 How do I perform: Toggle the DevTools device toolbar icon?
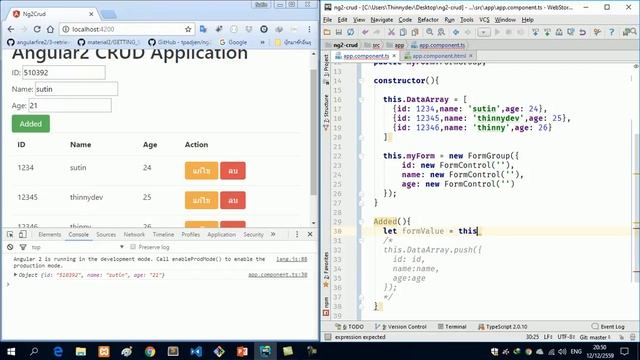click(x=22, y=234)
